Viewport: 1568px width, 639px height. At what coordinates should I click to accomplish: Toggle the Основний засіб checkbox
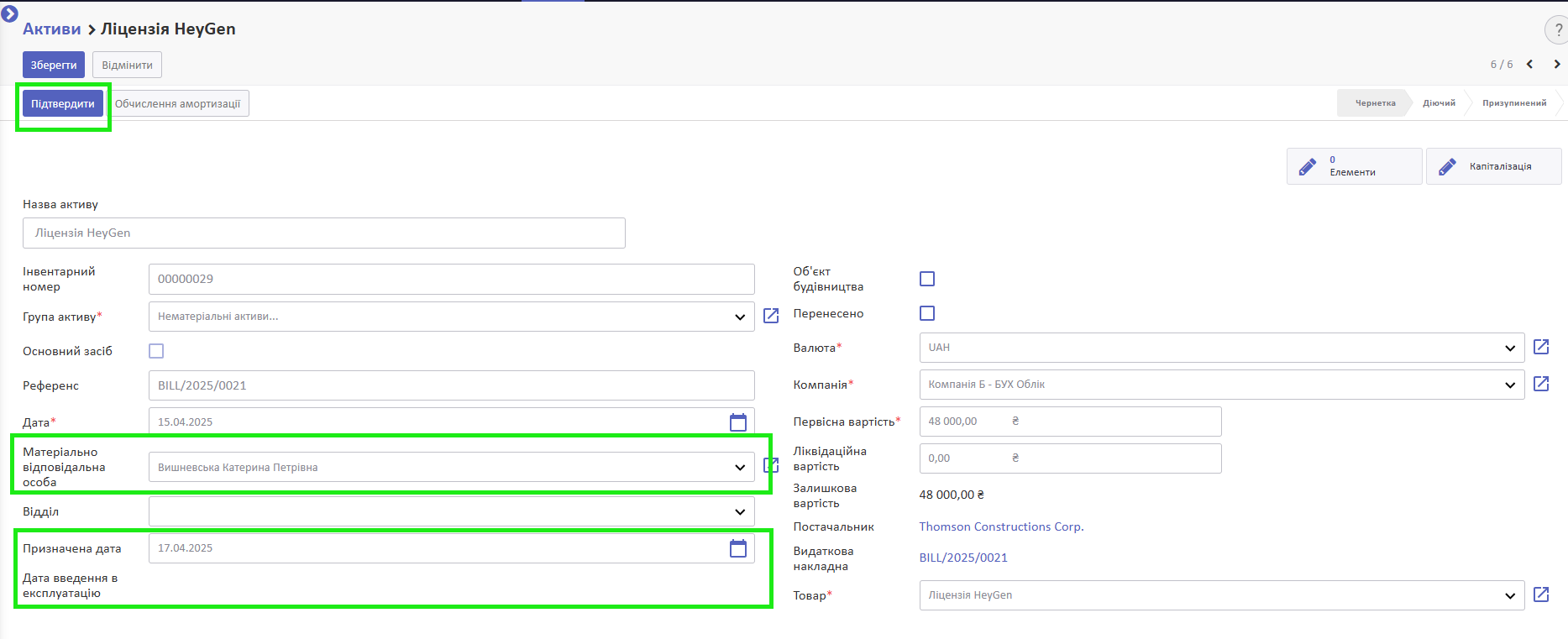point(156,351)
